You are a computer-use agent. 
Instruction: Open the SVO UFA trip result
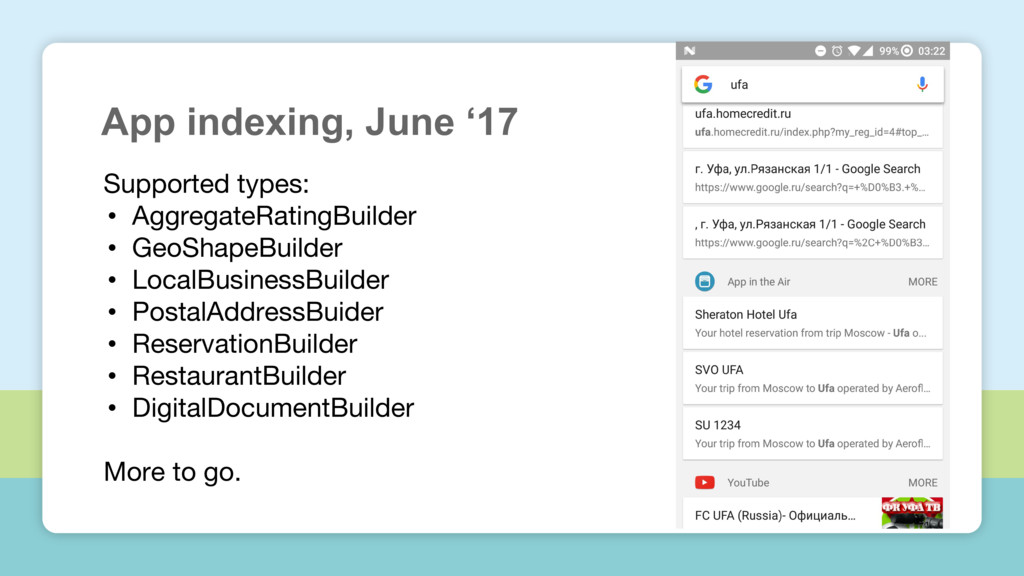[812, 378]
